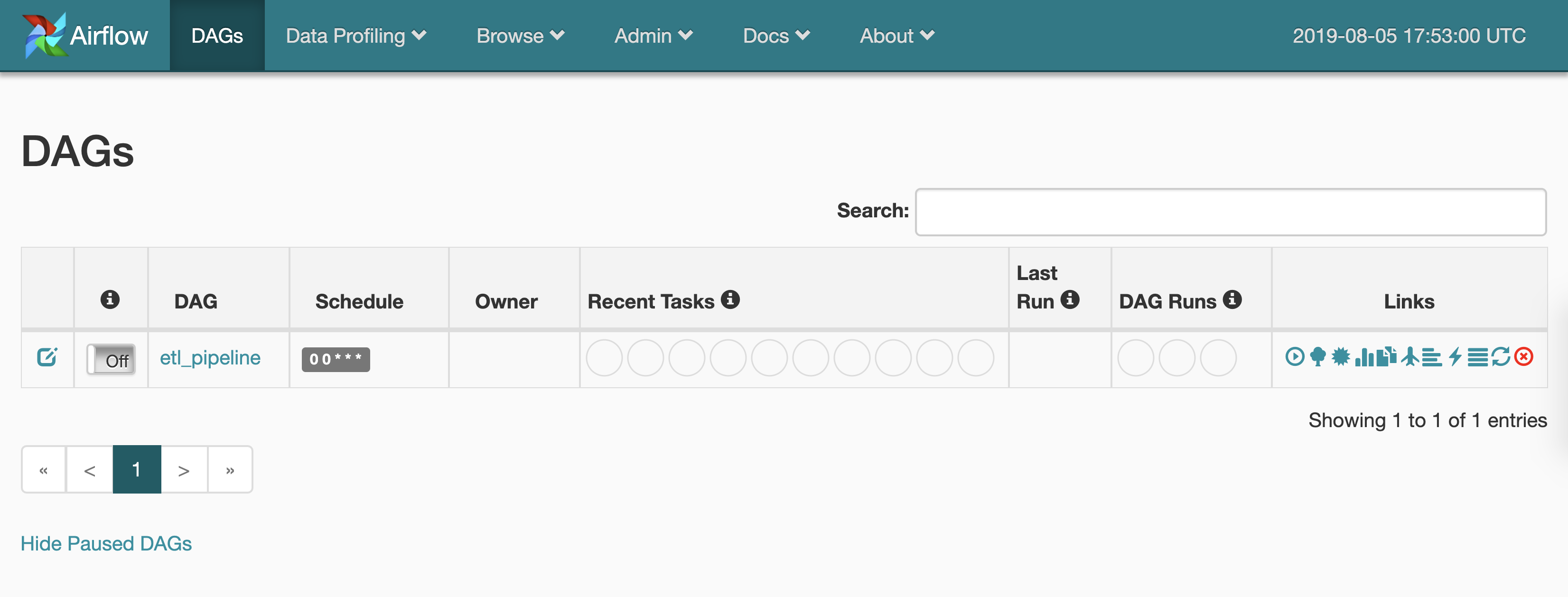The image size is (1568, 597).
Task: Go to the last page with » button
Action: (x=230, y=470)
